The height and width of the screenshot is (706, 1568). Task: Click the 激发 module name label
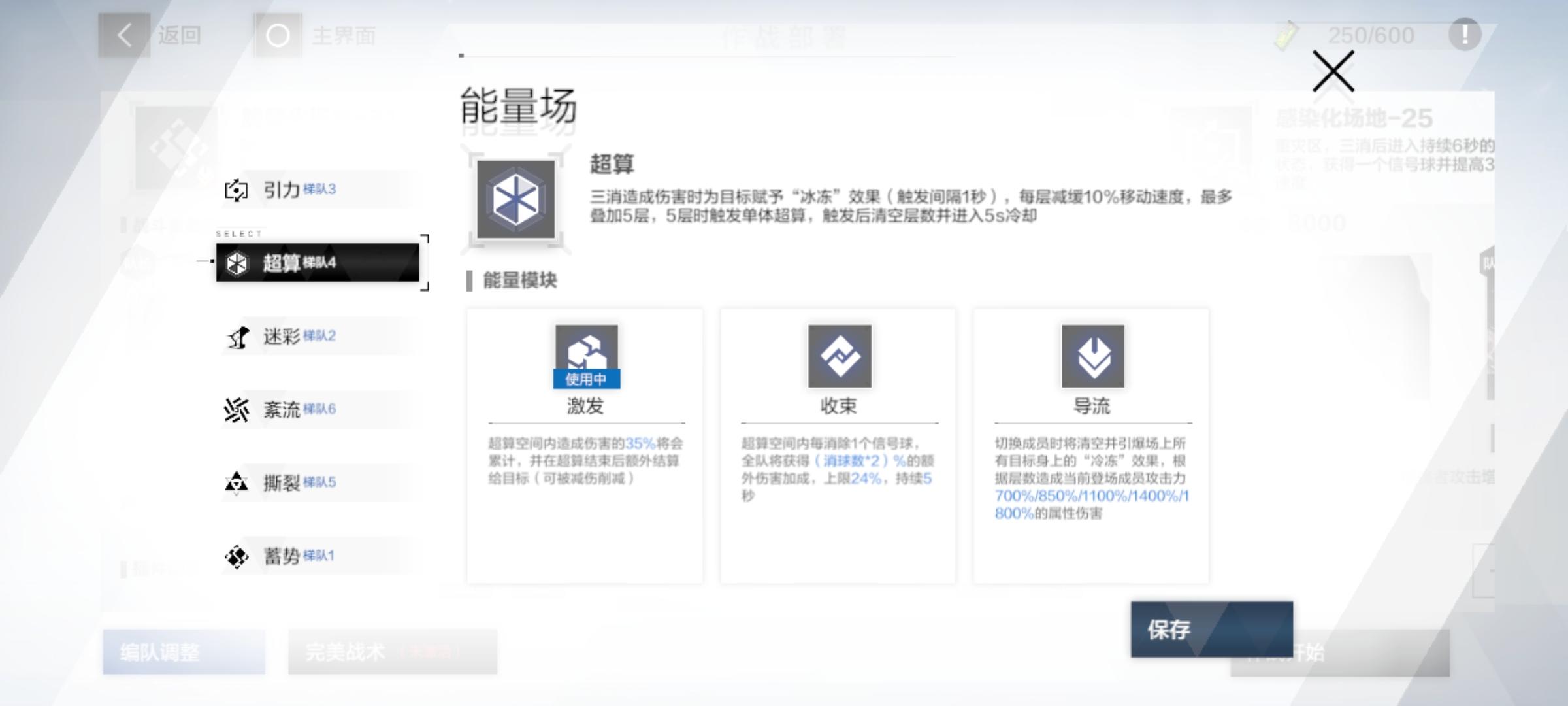pyautogui.click(x=585, y=406)
